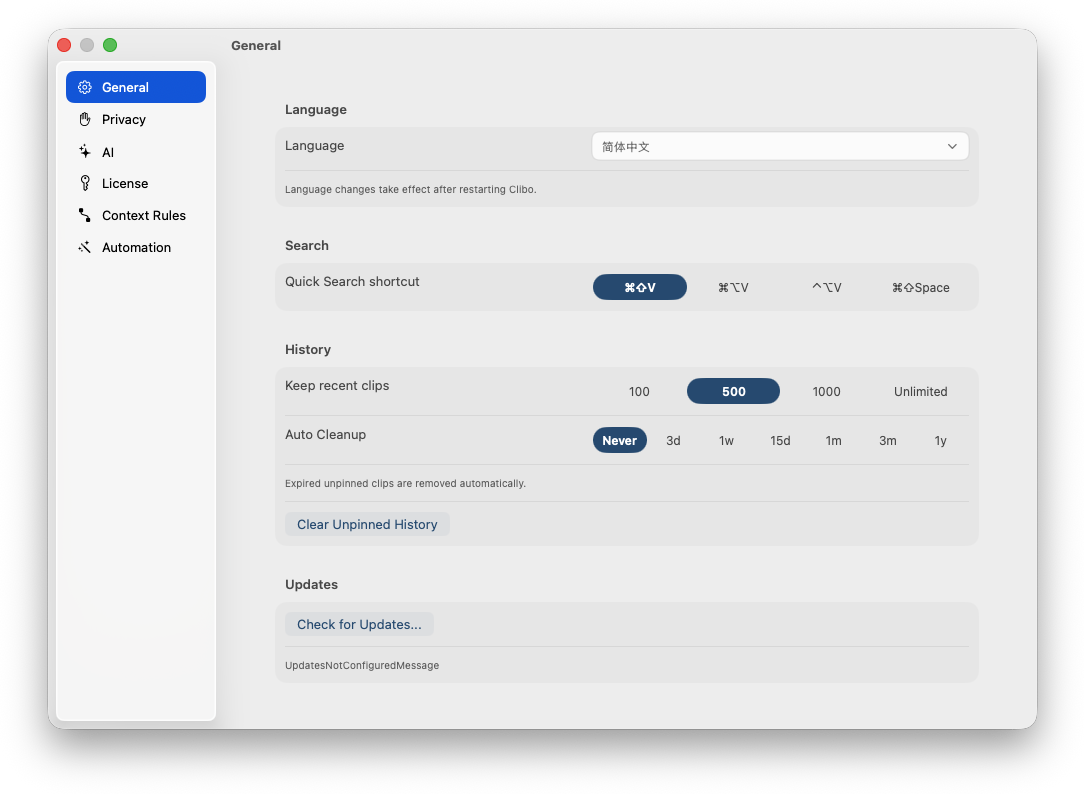
Task: Click the 'Language changes take effect' note
Action: coord(411,189)
